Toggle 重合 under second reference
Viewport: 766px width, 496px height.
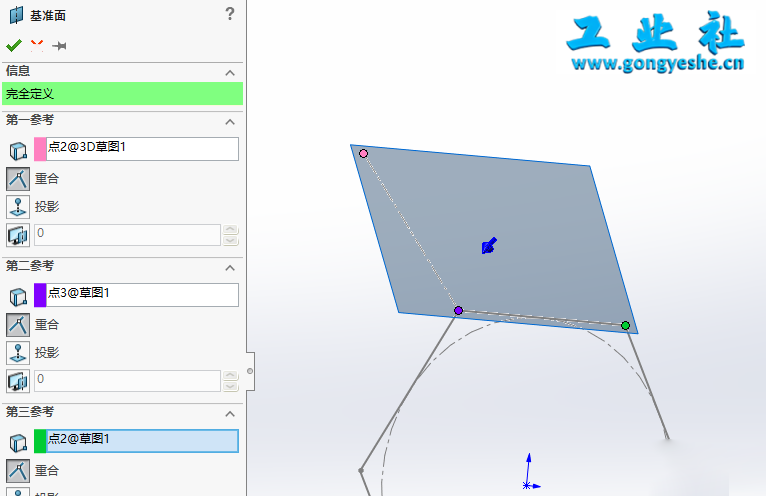(x=18, y=325)
